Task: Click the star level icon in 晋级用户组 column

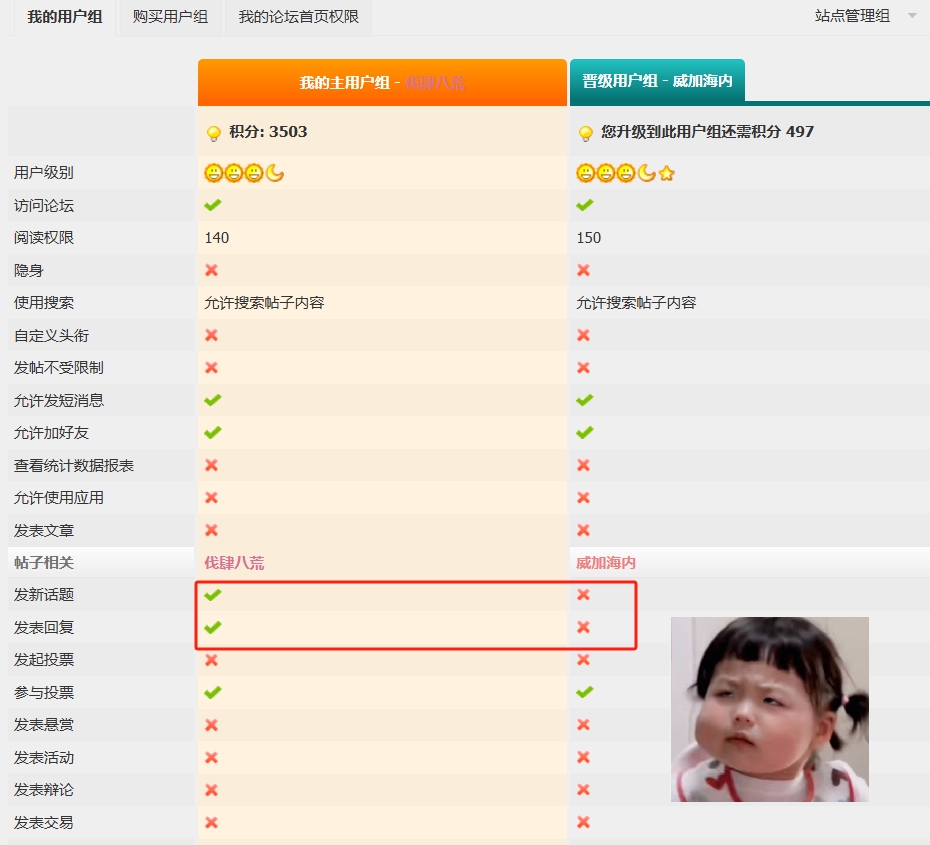Action: point(667,173)
